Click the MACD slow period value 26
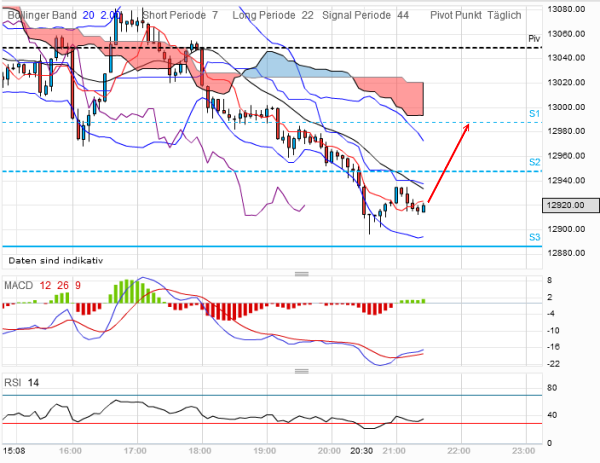600x463 pixels. point(63,285)
